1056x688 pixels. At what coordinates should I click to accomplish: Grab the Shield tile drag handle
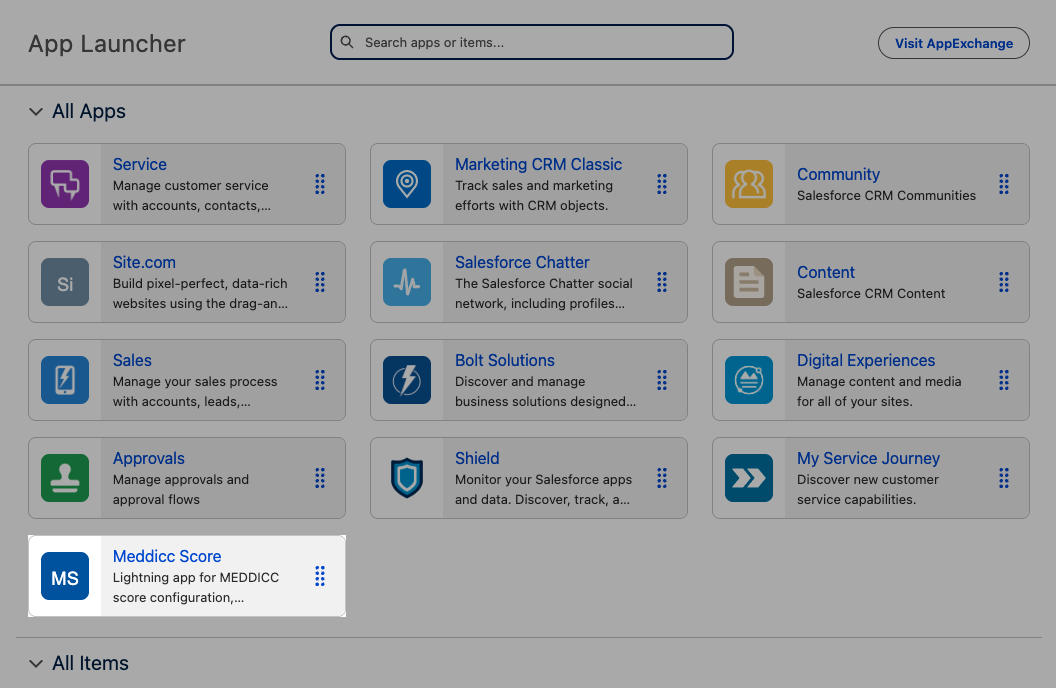662,478
